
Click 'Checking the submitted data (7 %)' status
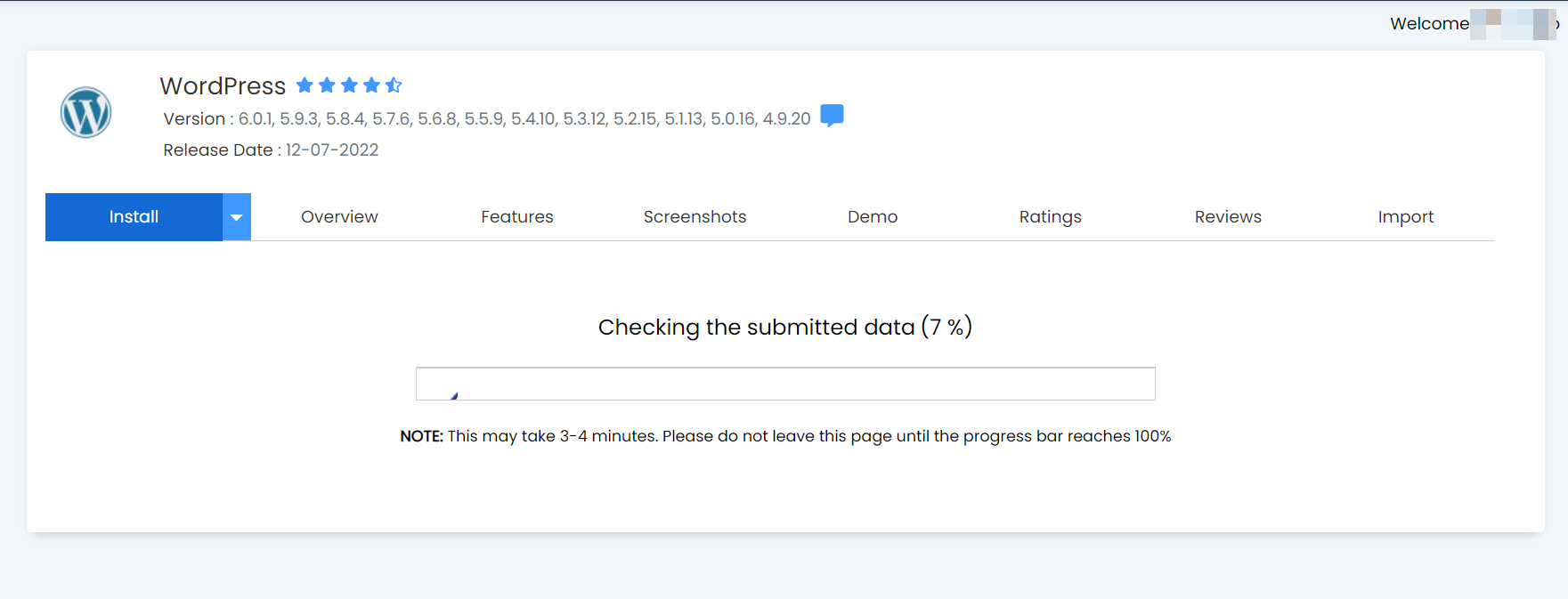click(x=785, y=328)
